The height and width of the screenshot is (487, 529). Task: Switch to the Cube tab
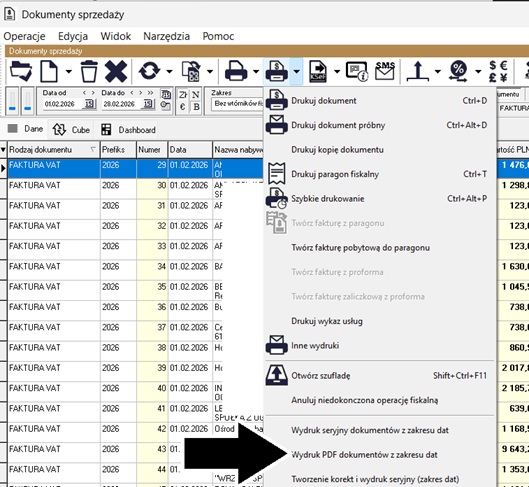pos(71,130)
